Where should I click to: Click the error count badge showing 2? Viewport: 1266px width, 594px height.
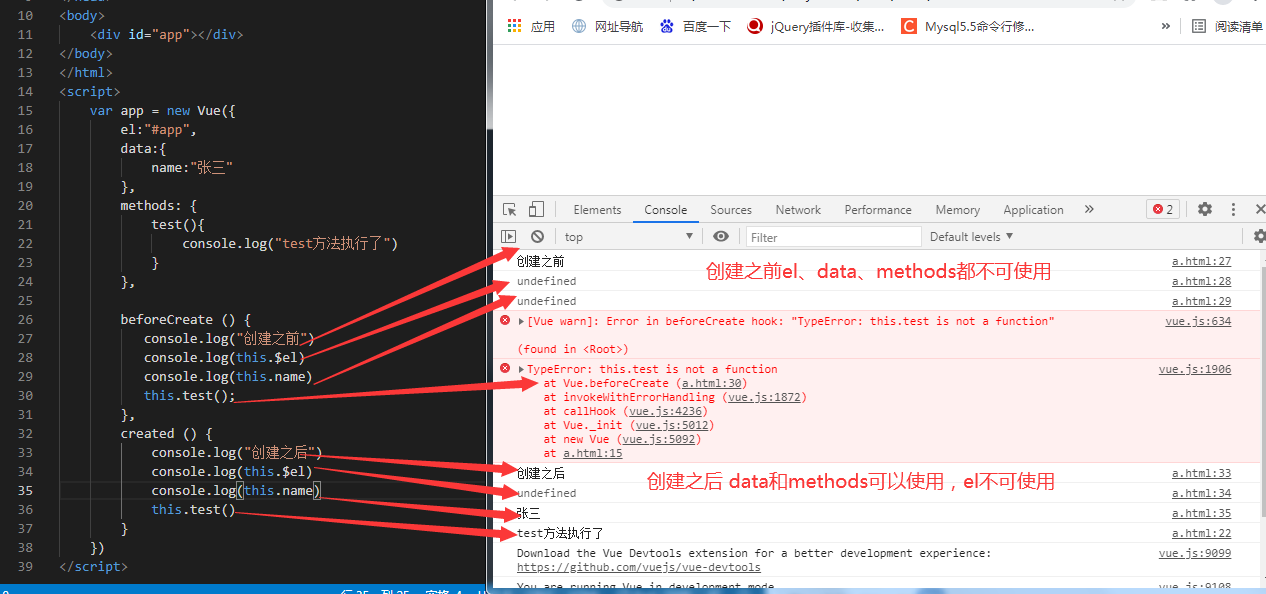pyautogui.click(x=1162, y=209)
